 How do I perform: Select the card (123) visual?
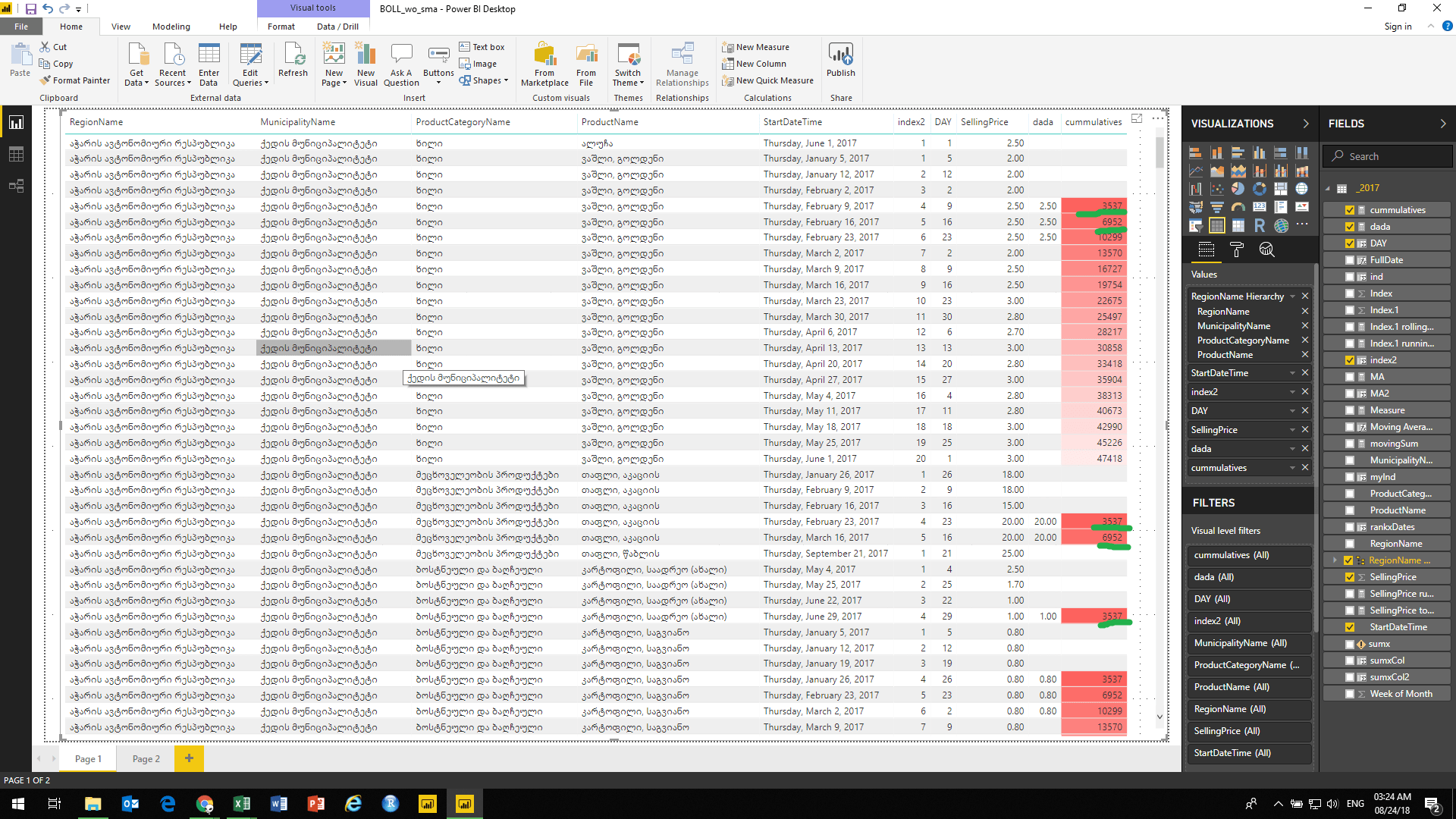click(x=1260, y=207)
